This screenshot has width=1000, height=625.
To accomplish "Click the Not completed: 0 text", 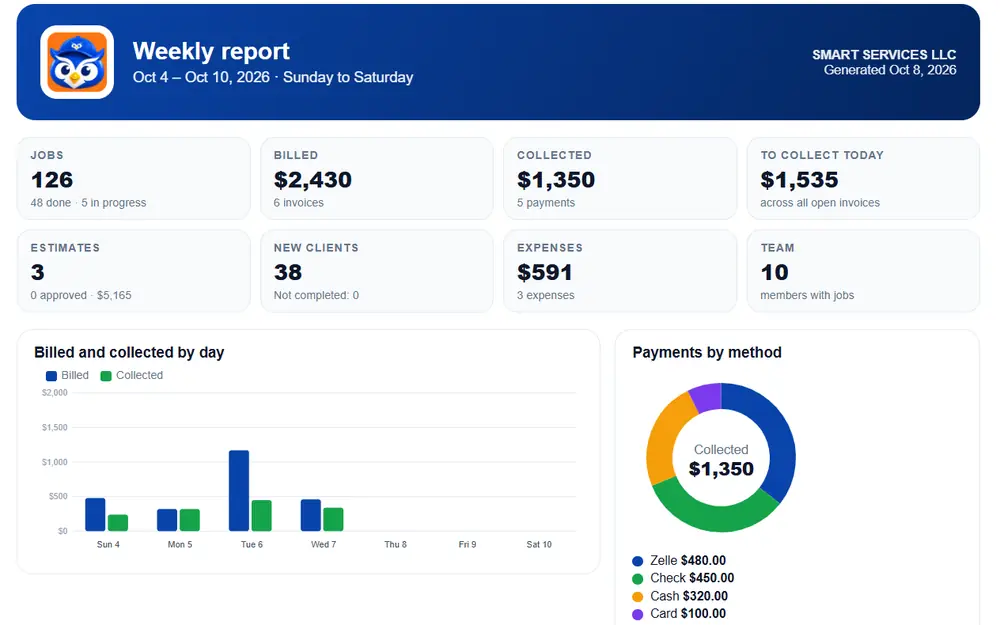I will 316,295.
